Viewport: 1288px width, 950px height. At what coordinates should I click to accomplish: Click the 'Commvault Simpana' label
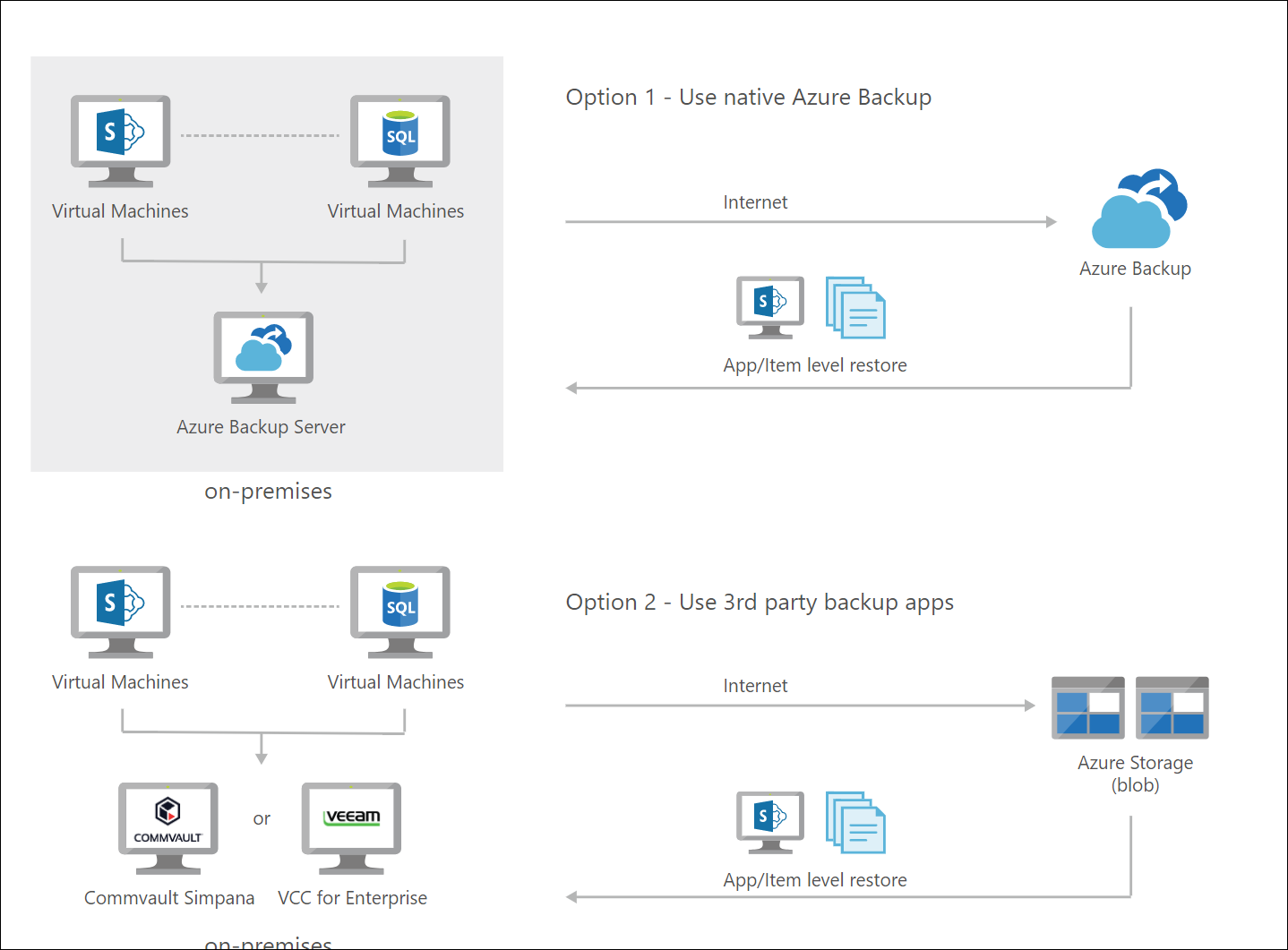169,898
